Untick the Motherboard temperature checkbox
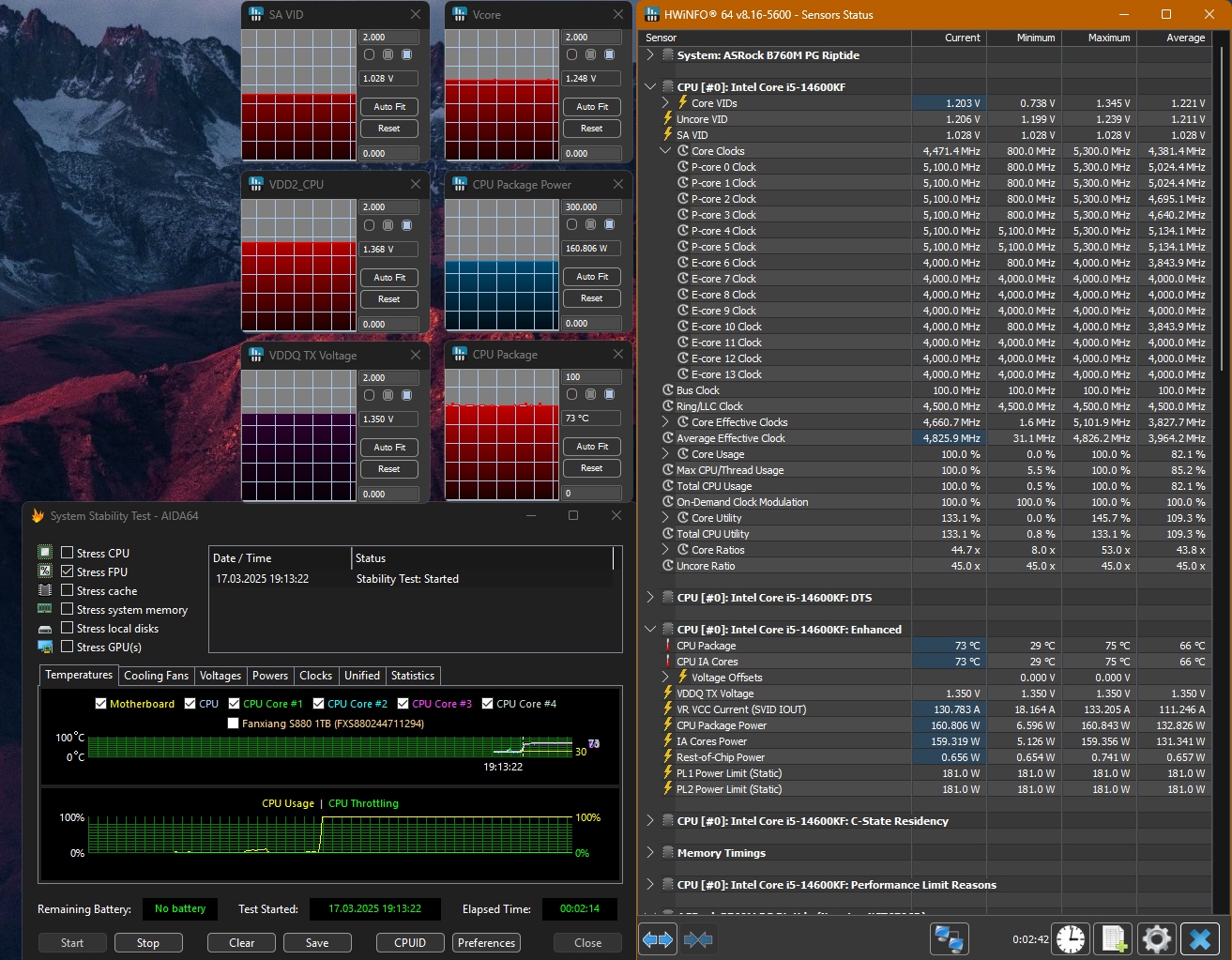The height and width of the screenshot is (960, 1232). 100,704
